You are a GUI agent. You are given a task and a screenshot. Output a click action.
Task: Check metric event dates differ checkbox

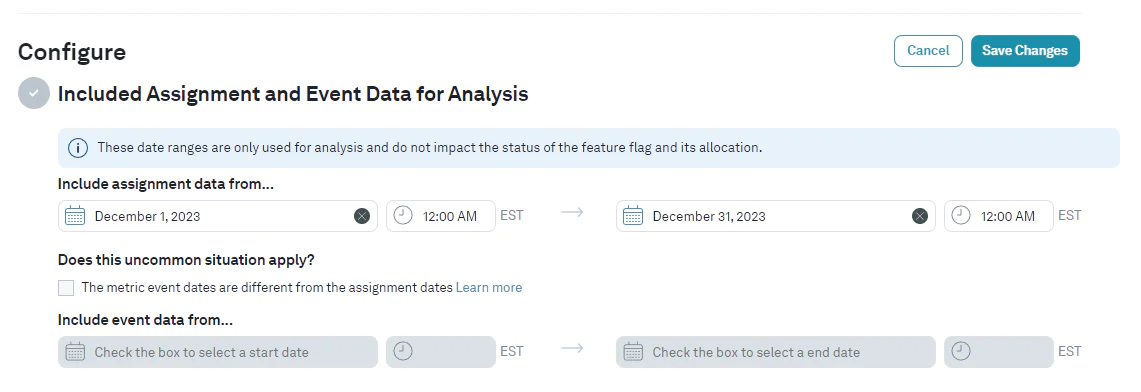pos(66,288)
